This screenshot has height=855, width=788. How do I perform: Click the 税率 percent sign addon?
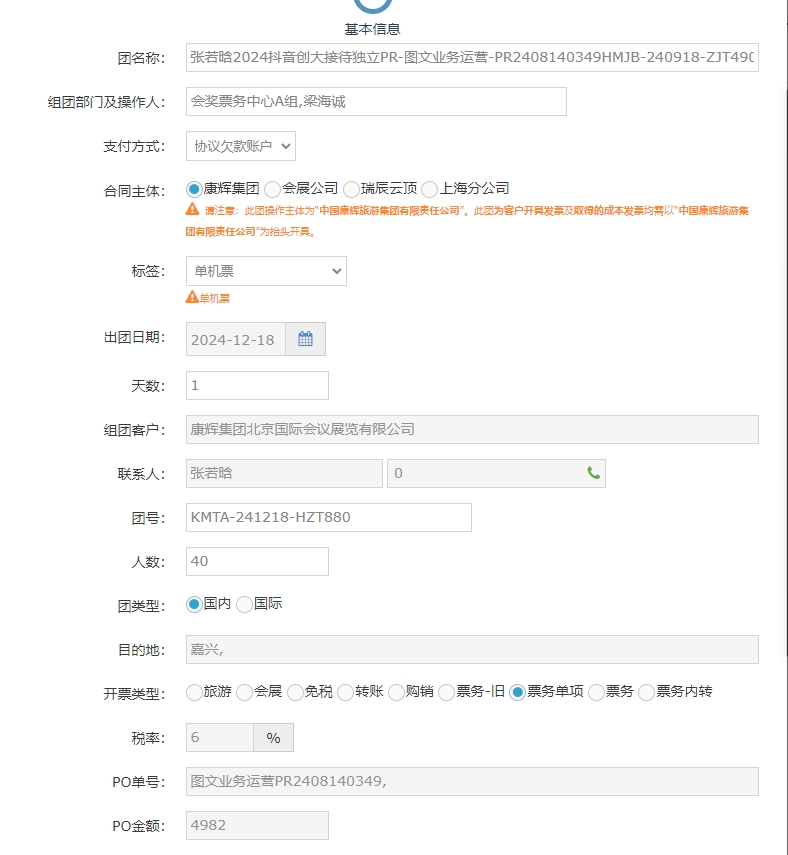(x=273, y=738)
